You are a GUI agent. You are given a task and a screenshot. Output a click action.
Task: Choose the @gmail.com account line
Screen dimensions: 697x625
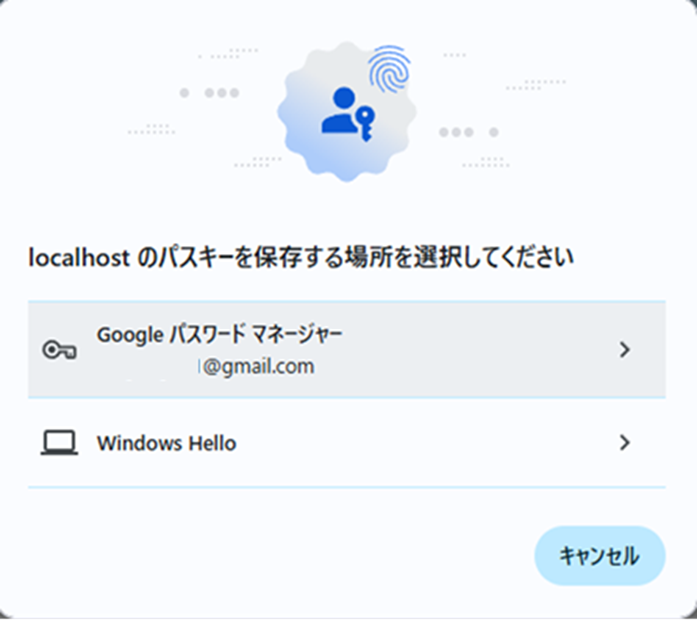pyautogui.click(x=258, y=367)
